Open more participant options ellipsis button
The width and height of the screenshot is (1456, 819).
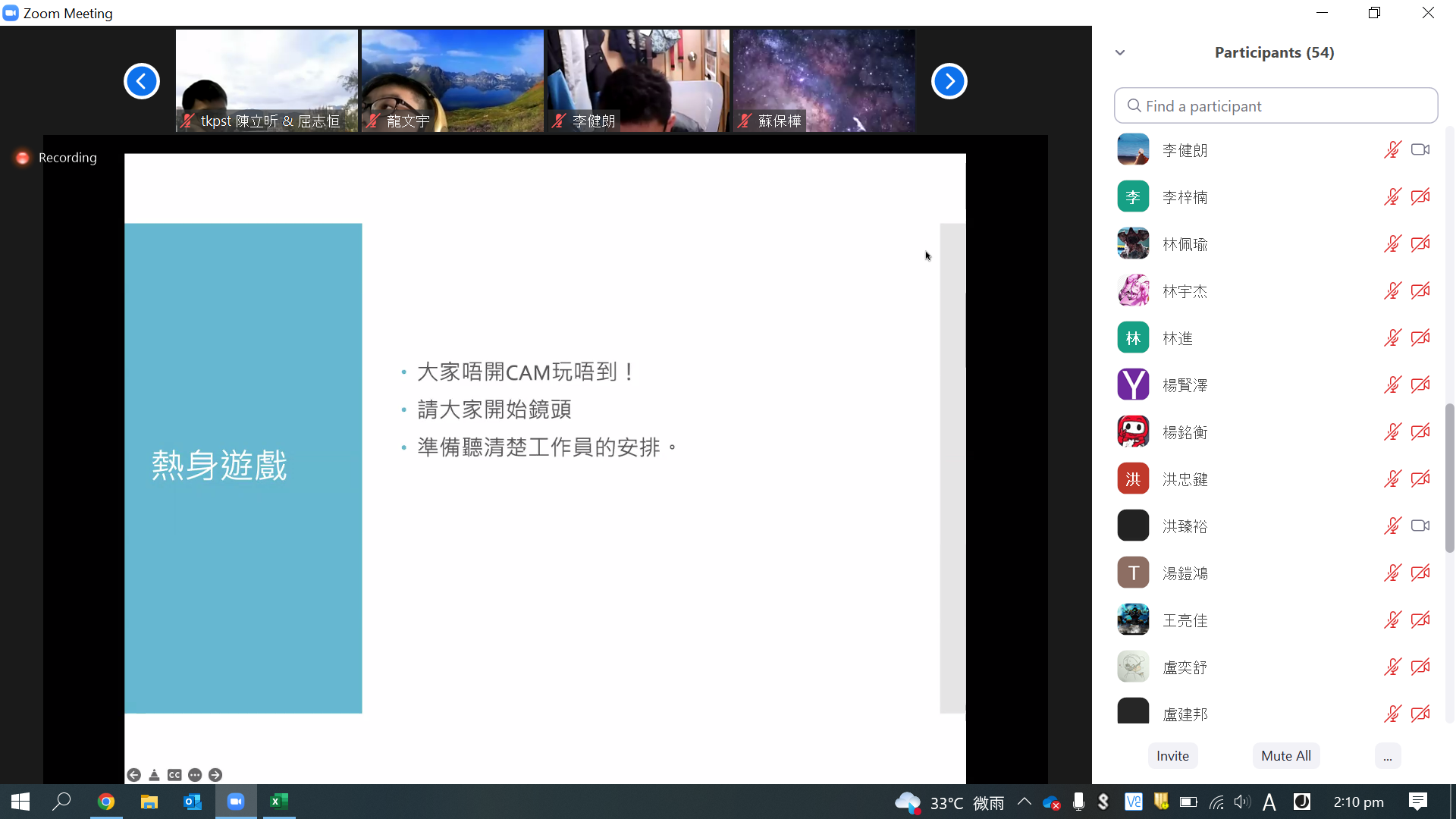(1387, 756)
